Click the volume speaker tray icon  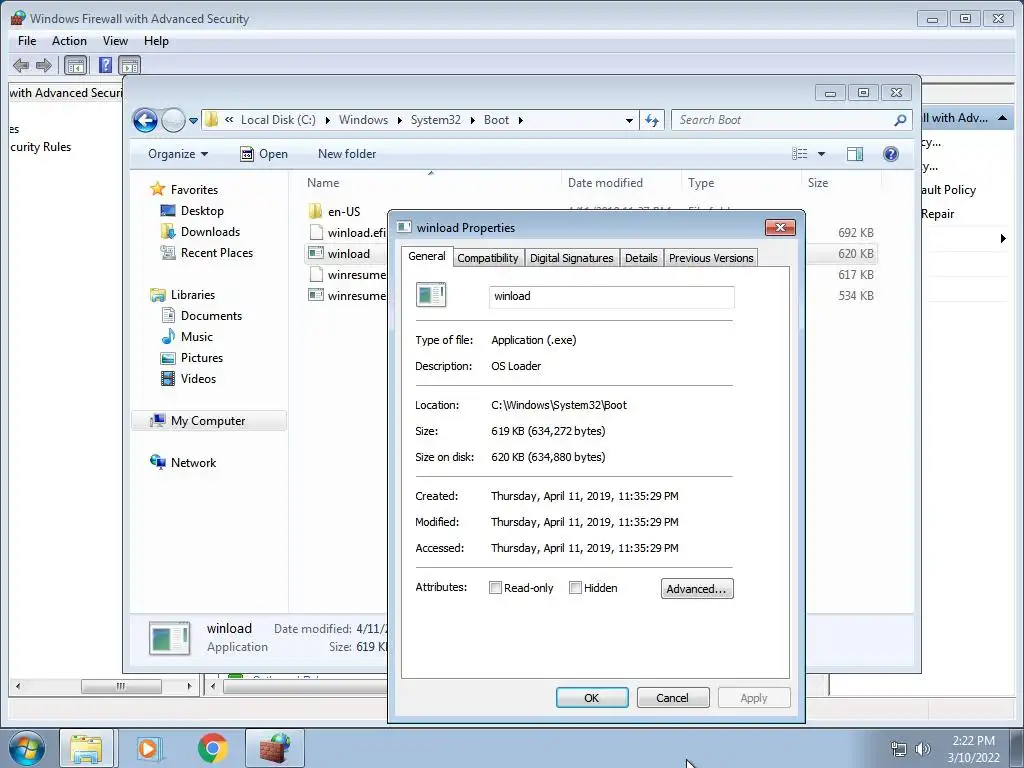[923, 749]
